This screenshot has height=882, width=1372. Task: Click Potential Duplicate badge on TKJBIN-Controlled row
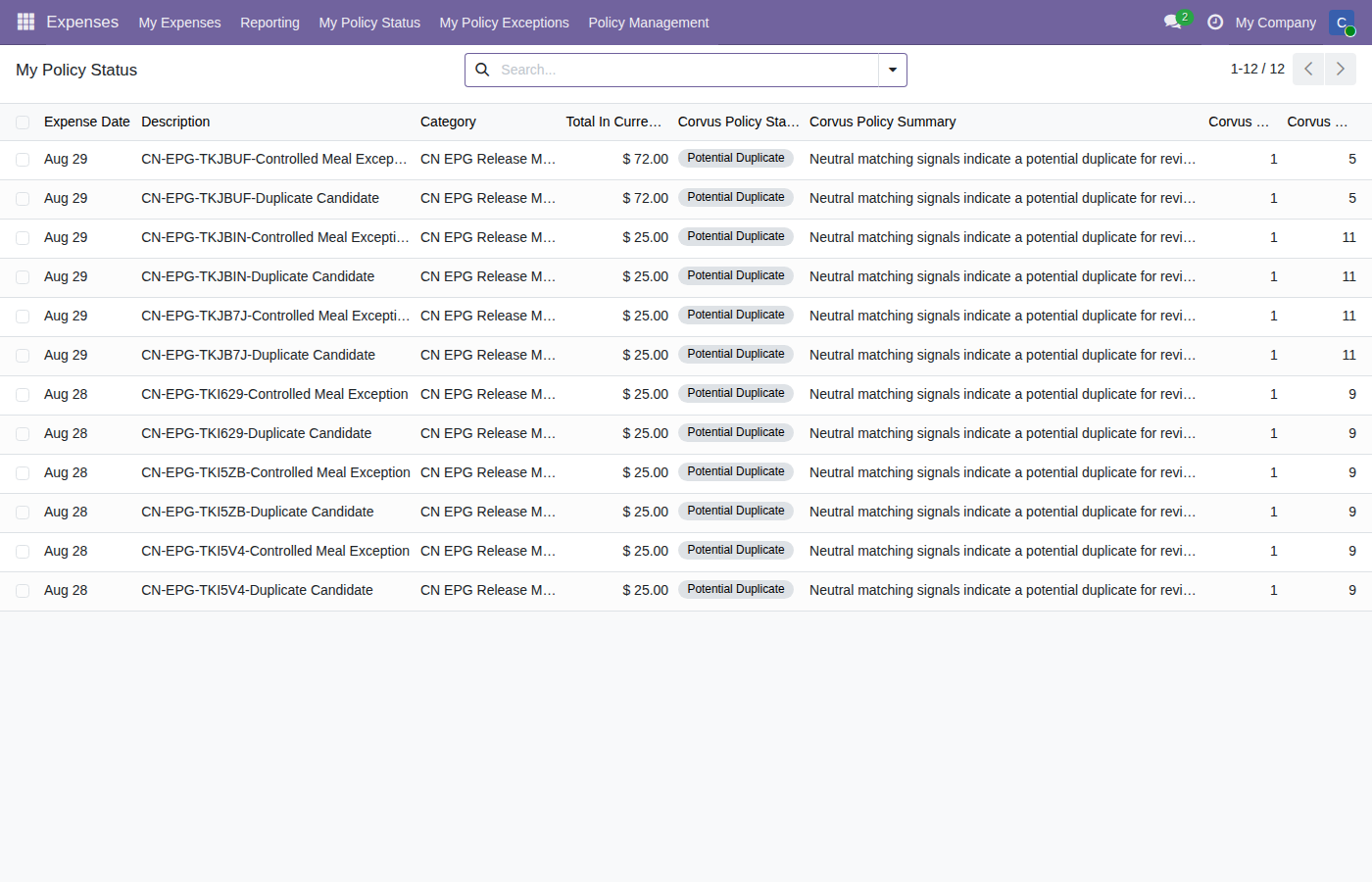736,236
